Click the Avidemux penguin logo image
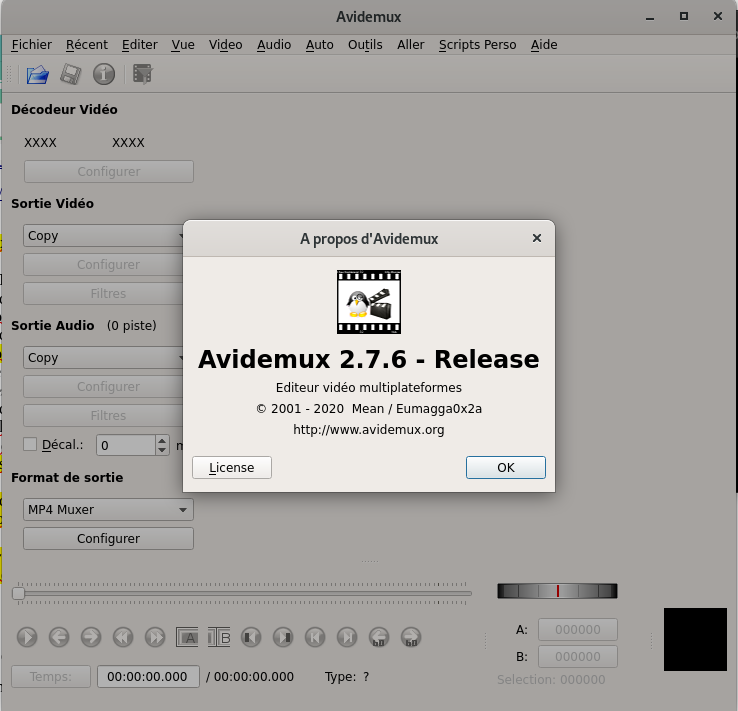Viewport: 738px width, 711px height. 369,302
